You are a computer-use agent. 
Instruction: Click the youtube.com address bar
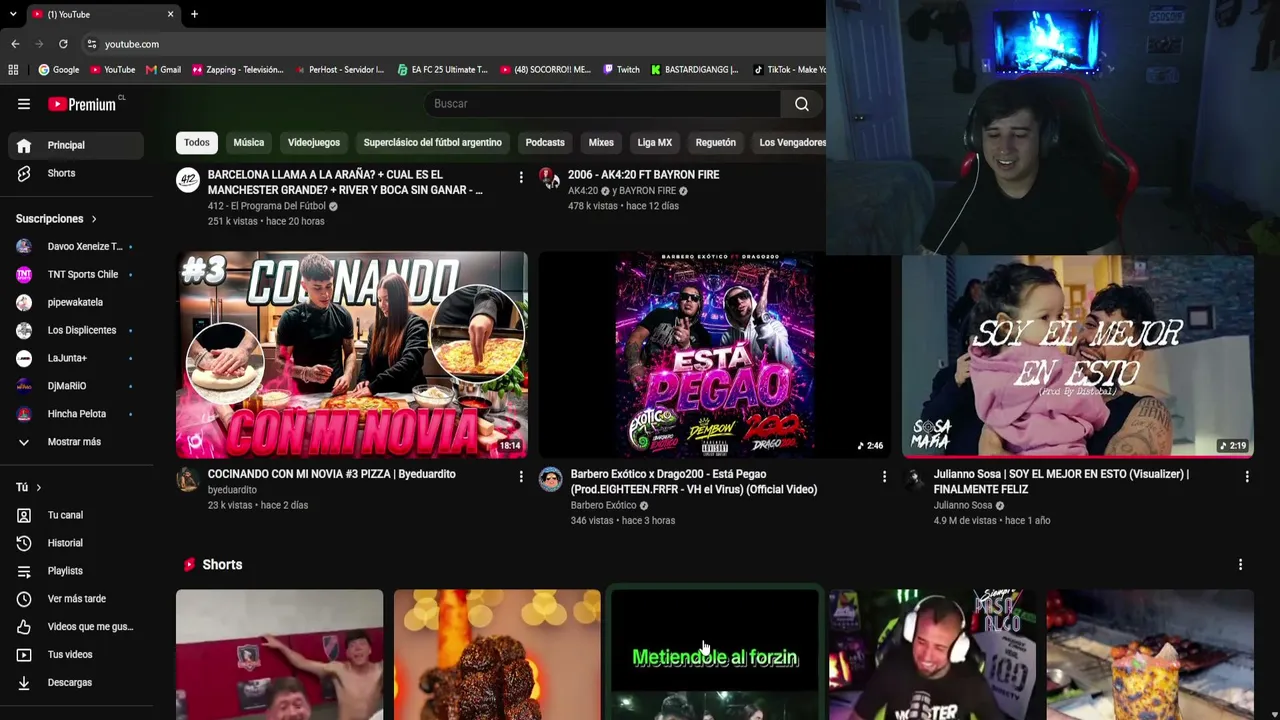click(x=132, y=44)
